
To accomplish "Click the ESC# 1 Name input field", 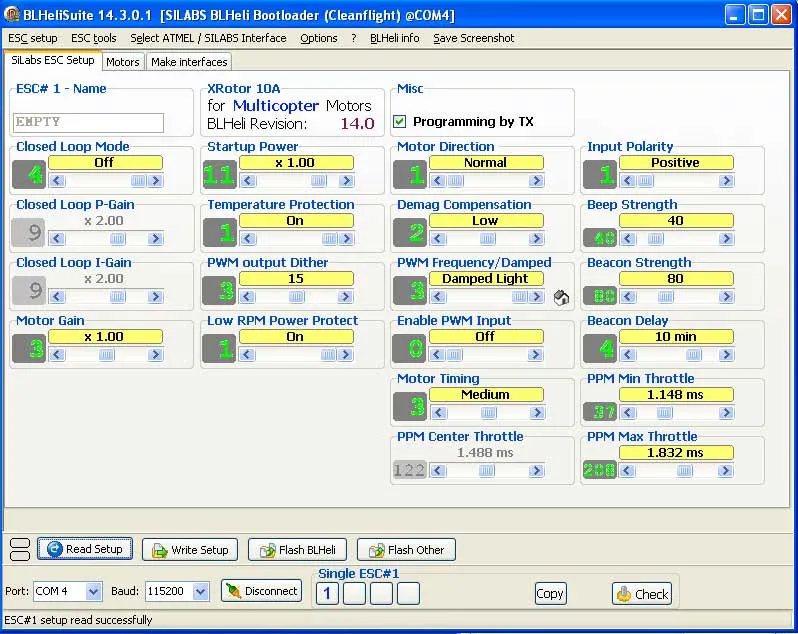I will pos(89,122).
